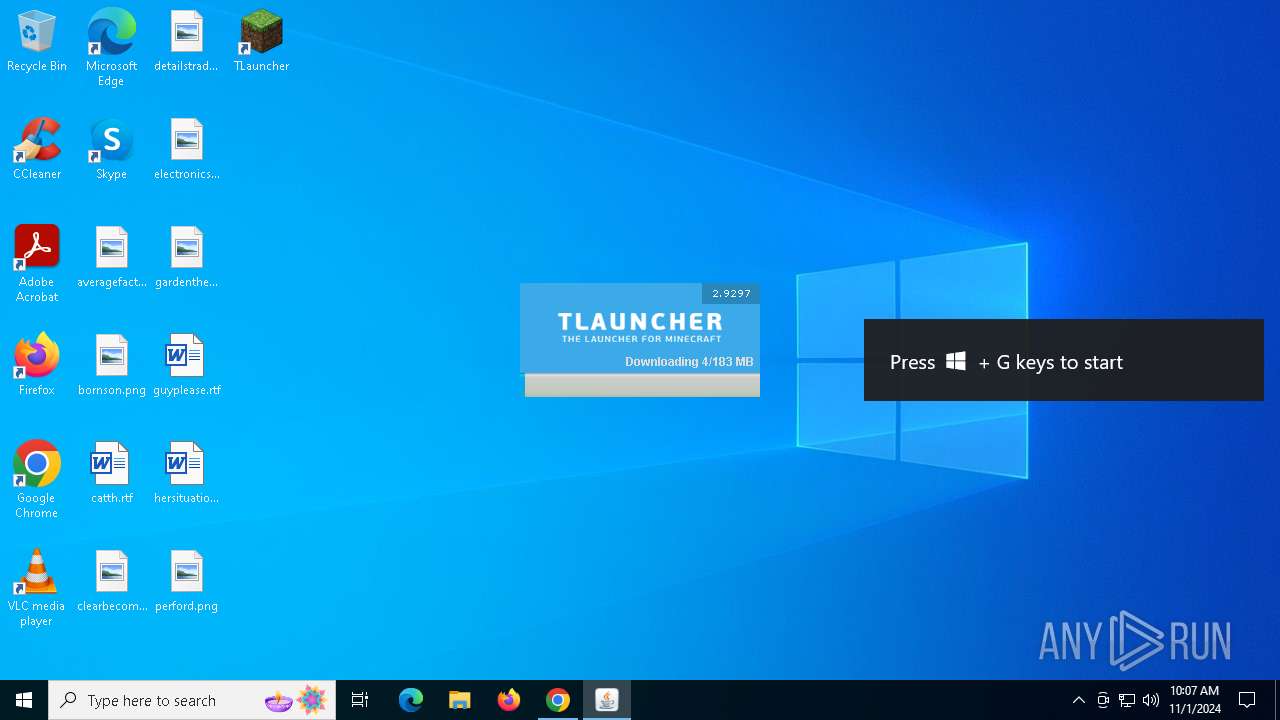Select the averagefact image file icon

111,258
